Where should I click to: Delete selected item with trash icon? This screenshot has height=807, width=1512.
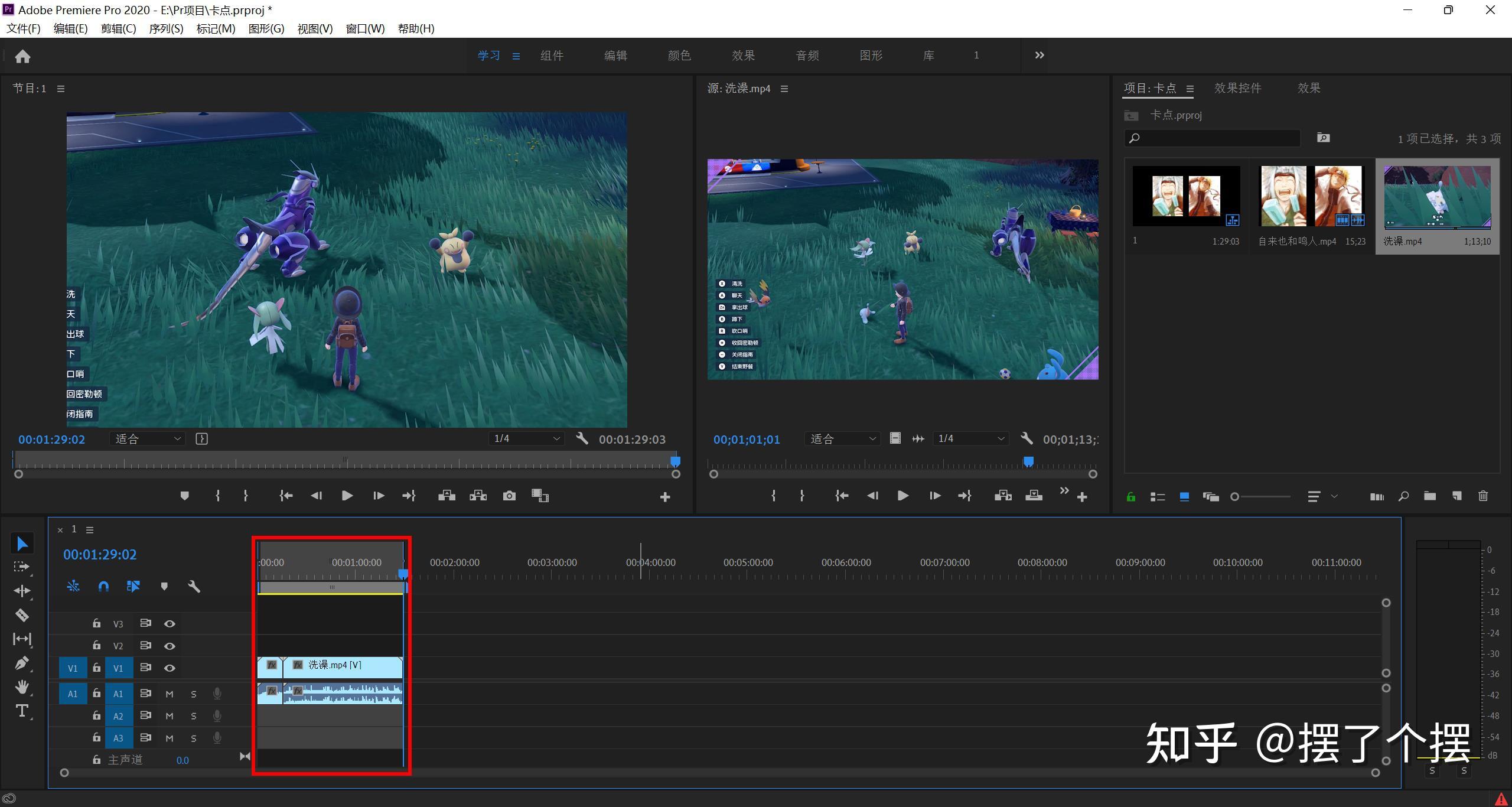(1483, 496)
